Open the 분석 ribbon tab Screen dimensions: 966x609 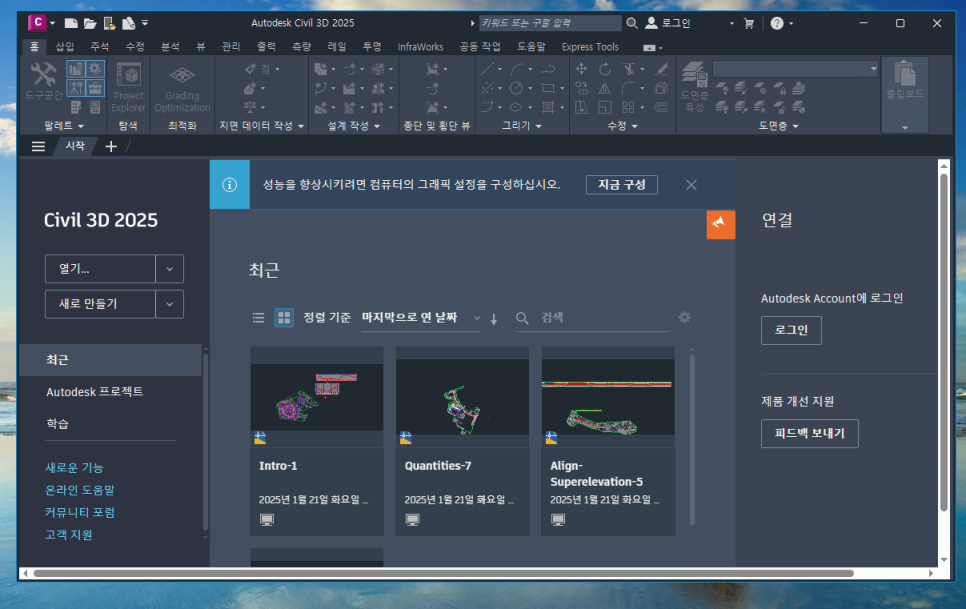170,47
